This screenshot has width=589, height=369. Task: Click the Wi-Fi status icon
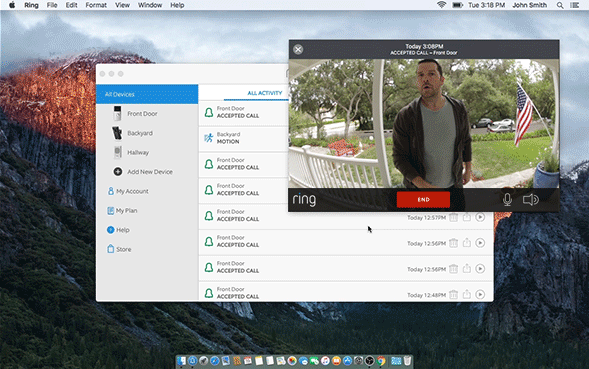pyautogui.click(x=441, y=5)
